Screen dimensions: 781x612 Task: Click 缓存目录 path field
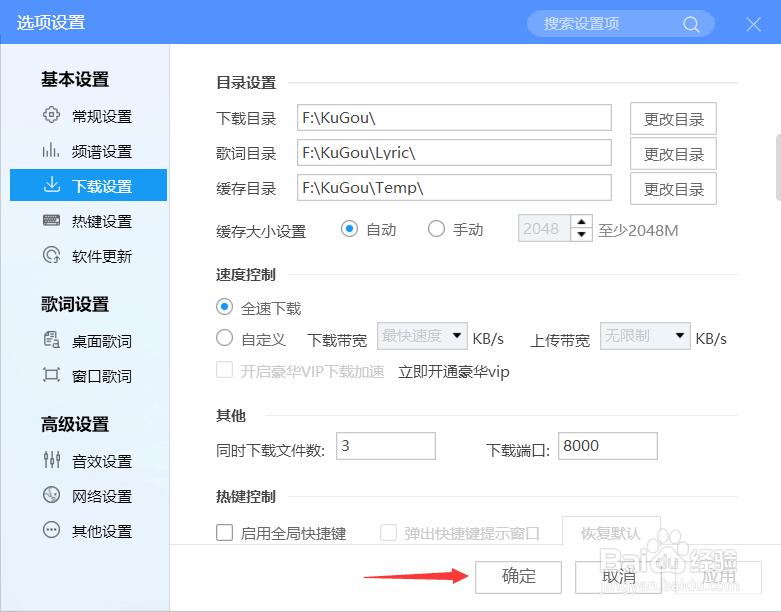click(454, 187)
